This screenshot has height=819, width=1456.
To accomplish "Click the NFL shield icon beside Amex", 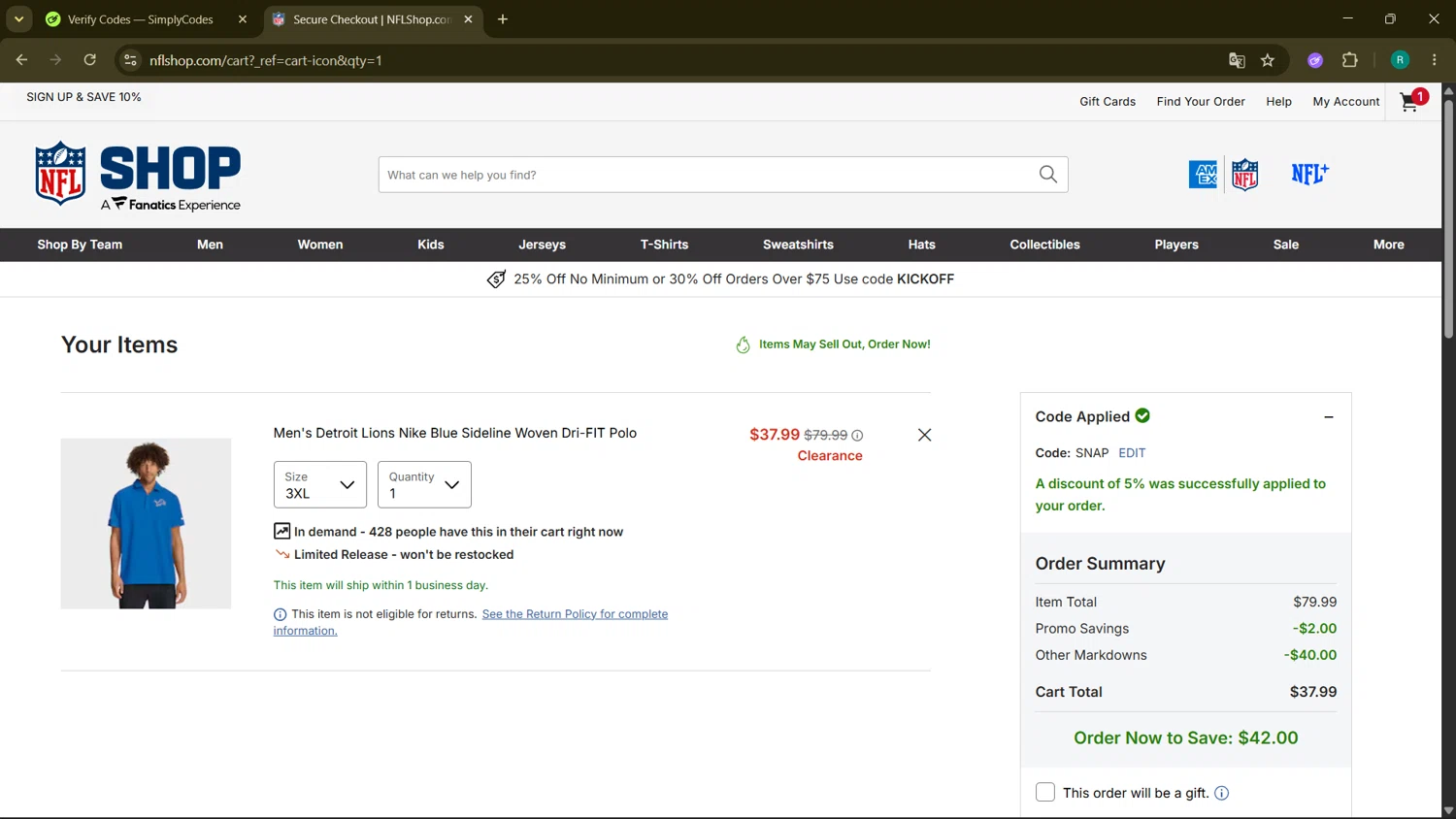I will point(1244,175).
